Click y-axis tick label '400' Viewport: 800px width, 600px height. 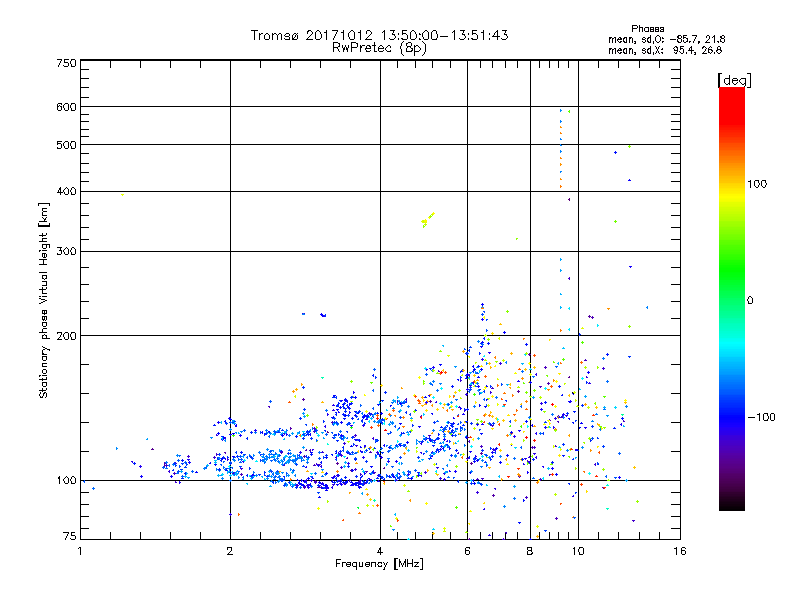[x=66, y=191]
